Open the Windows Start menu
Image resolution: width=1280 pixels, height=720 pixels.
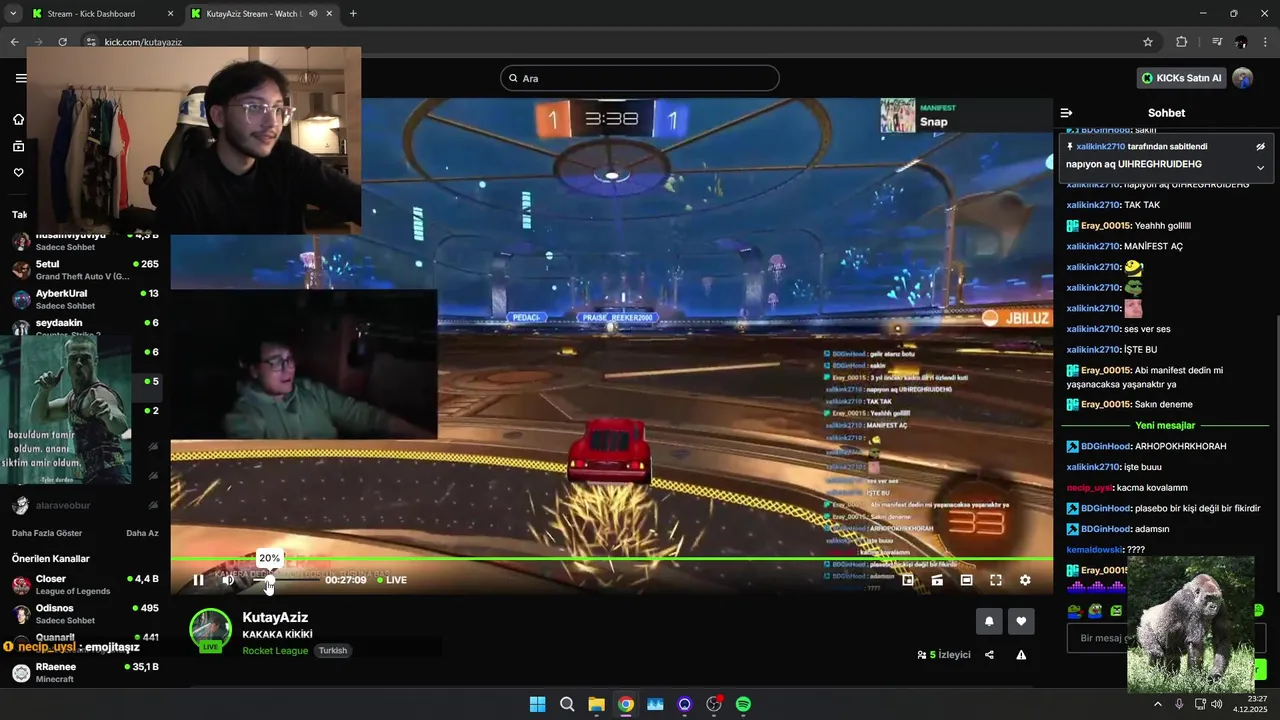pos(537,704)
